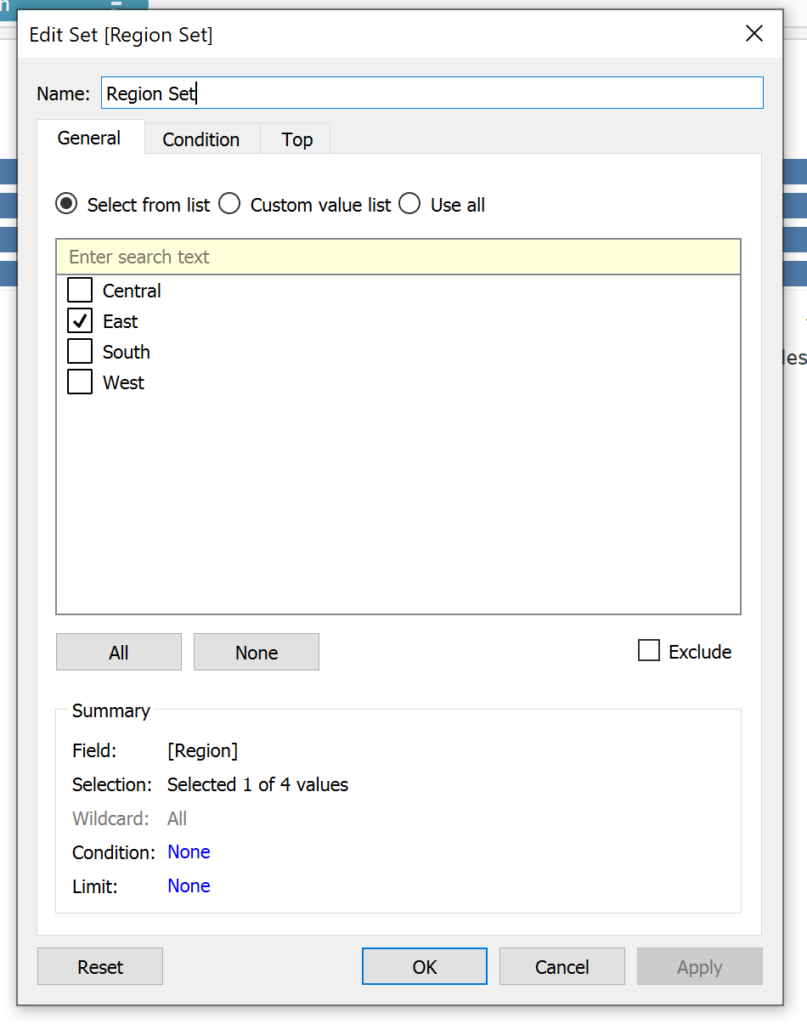Enable the West region checkbox
Image resolution: width=807 pixels, height=1024 pixels.
[80, 382]
